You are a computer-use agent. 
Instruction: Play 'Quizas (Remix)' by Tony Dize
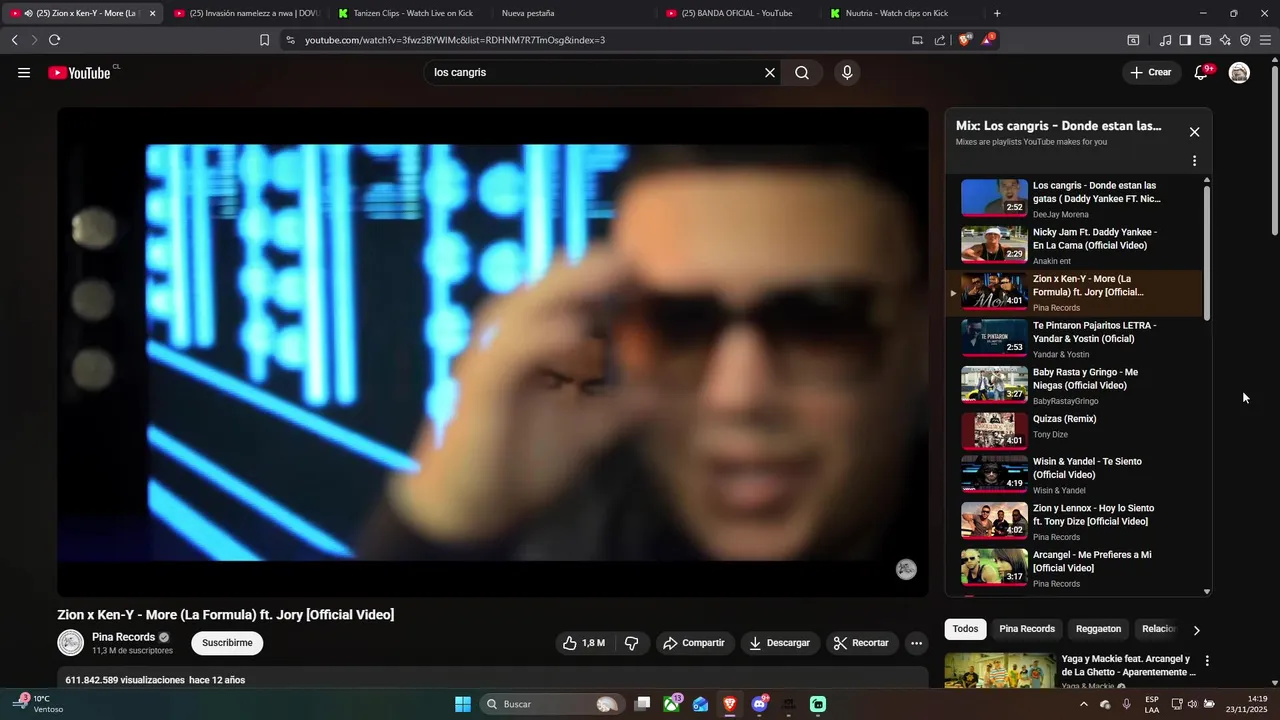[x=1075, y=432]
